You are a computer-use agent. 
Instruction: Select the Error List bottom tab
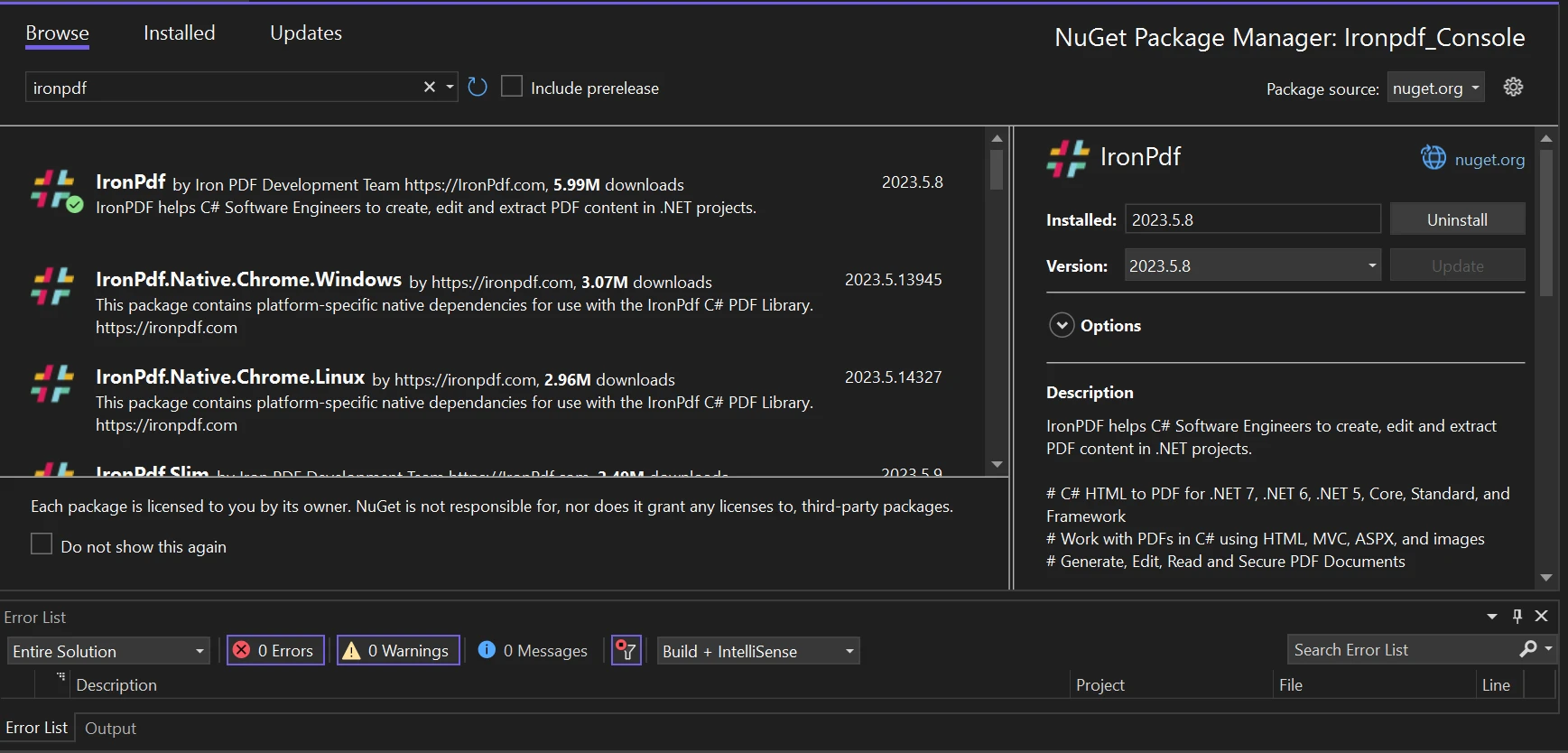click(x=36, y=728)
